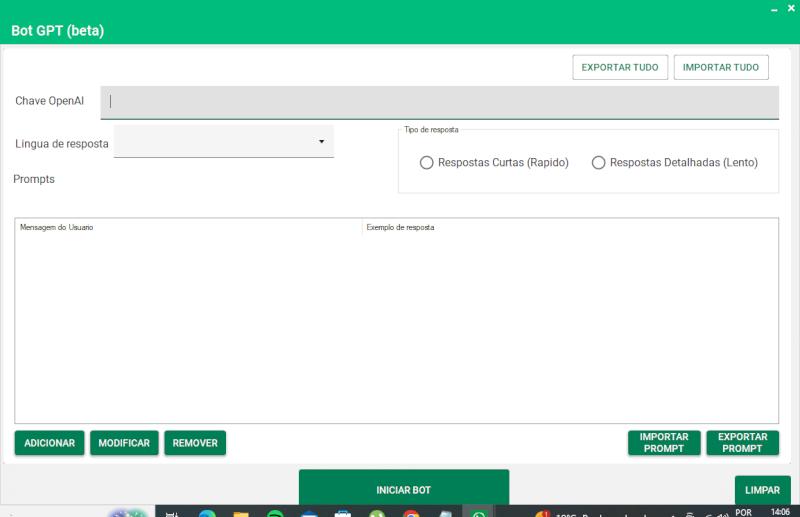
Task: Click the IMPORTAR TUDO button
Action: point(721,67)
